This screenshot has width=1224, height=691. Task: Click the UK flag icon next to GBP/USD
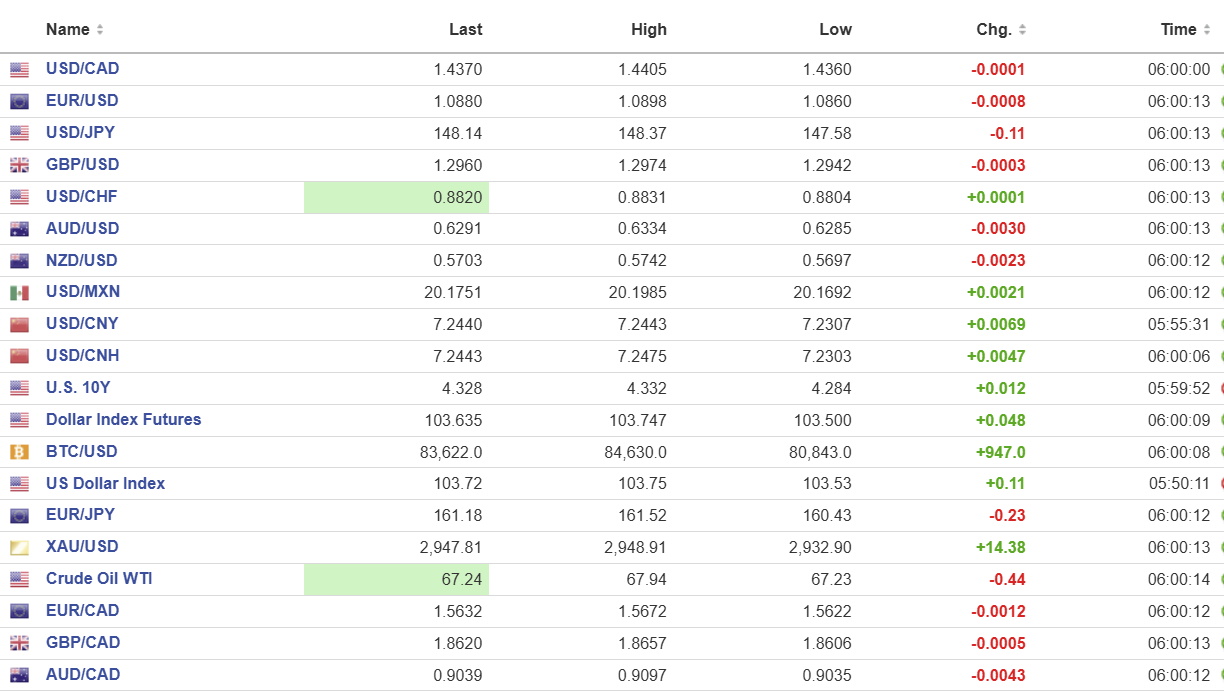point(19,165)
